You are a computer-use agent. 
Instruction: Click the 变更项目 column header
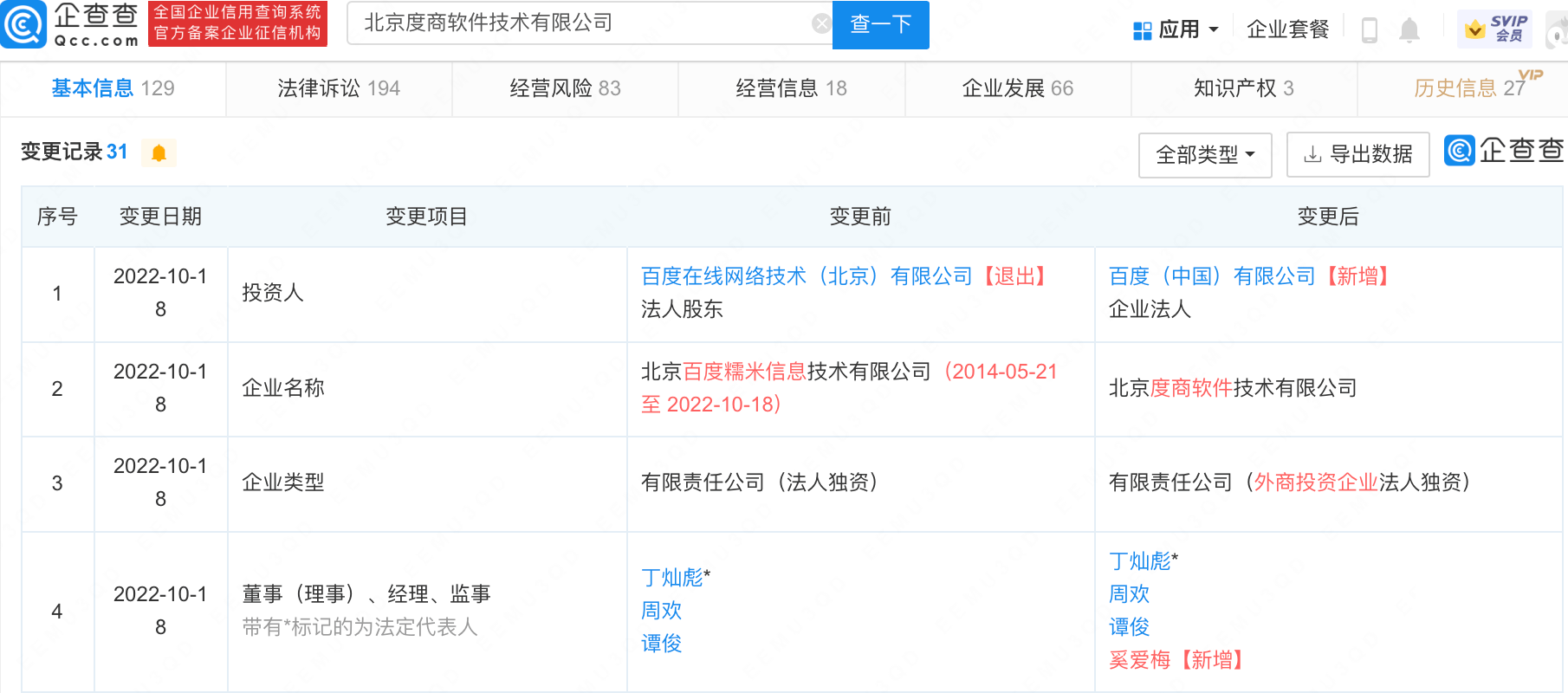tap(427, 217)
